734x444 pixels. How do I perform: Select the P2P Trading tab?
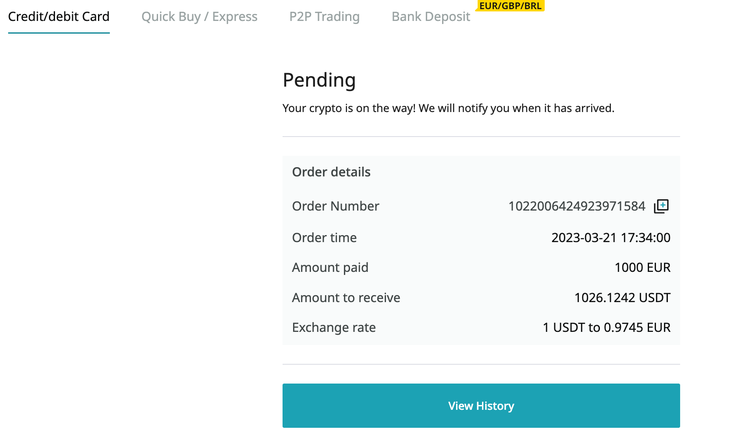point(324,17)
